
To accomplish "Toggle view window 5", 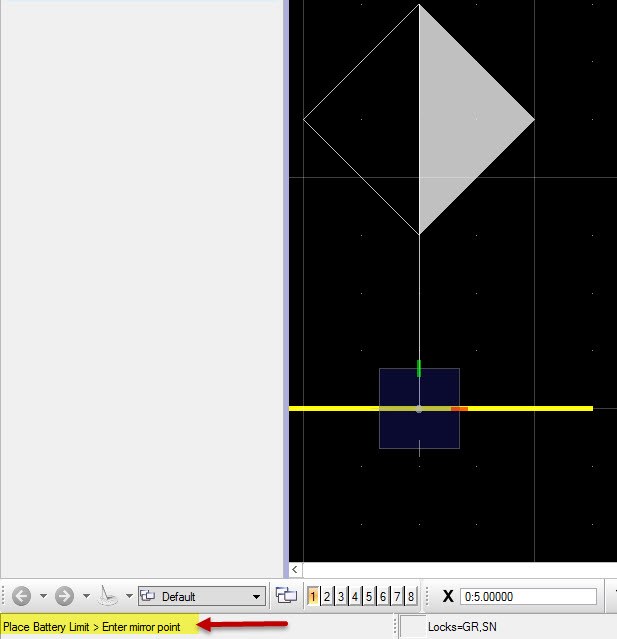I will point(369,597).
